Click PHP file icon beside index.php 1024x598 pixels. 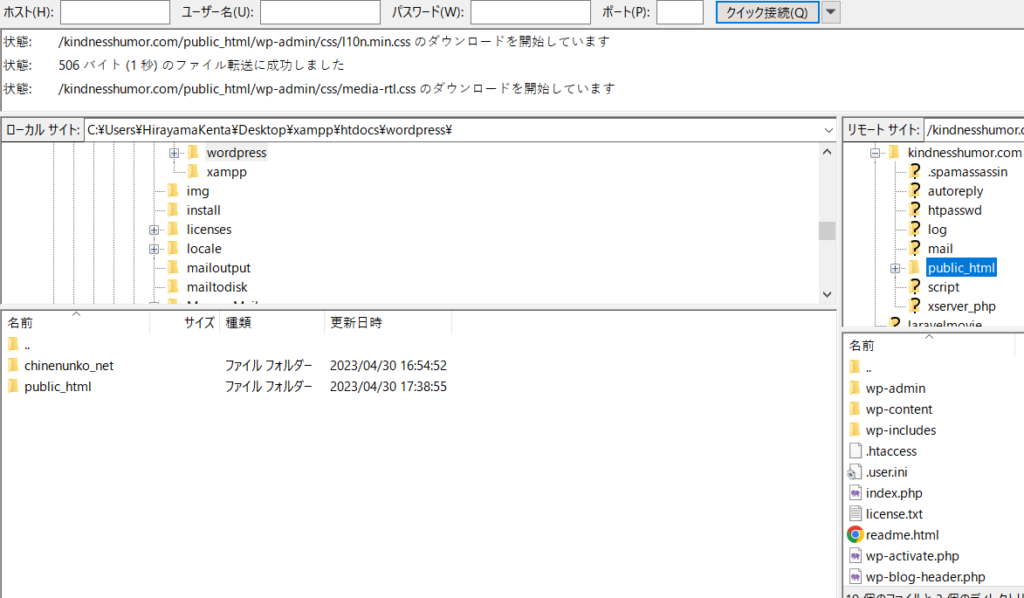pyautogui.click(x=855, y=493)
